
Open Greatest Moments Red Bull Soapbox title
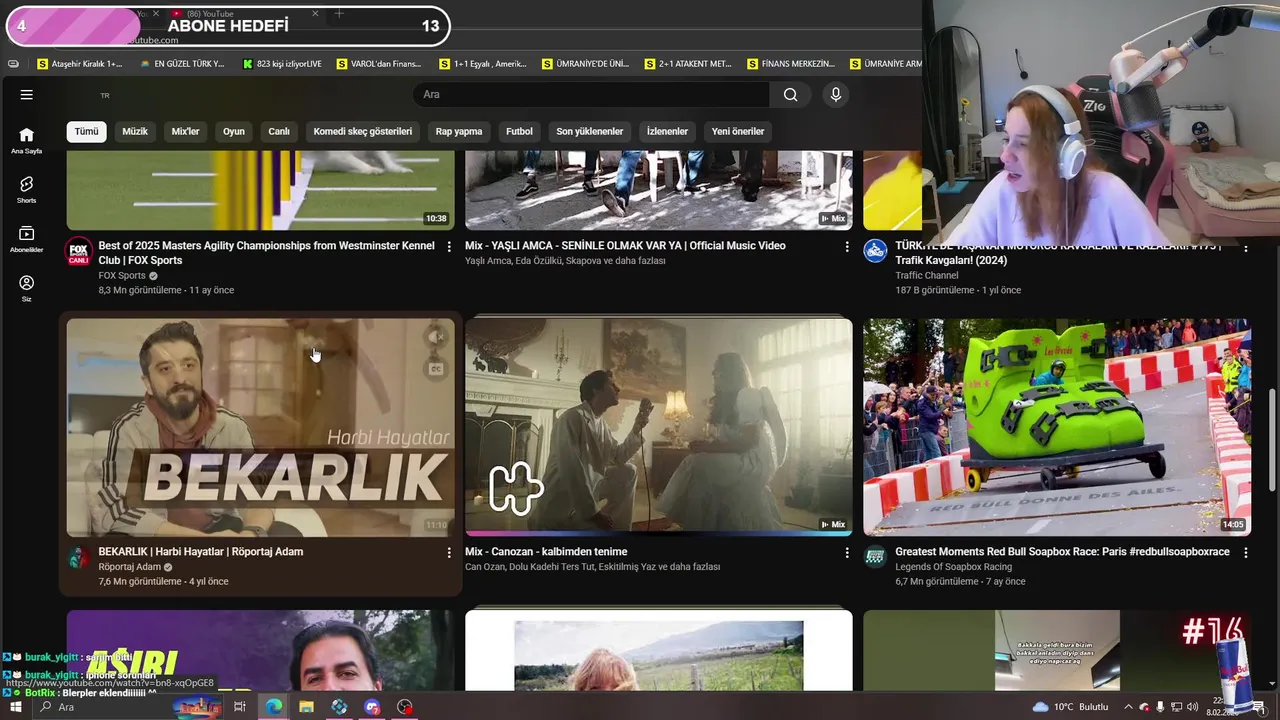click(x=1062, y=552)
